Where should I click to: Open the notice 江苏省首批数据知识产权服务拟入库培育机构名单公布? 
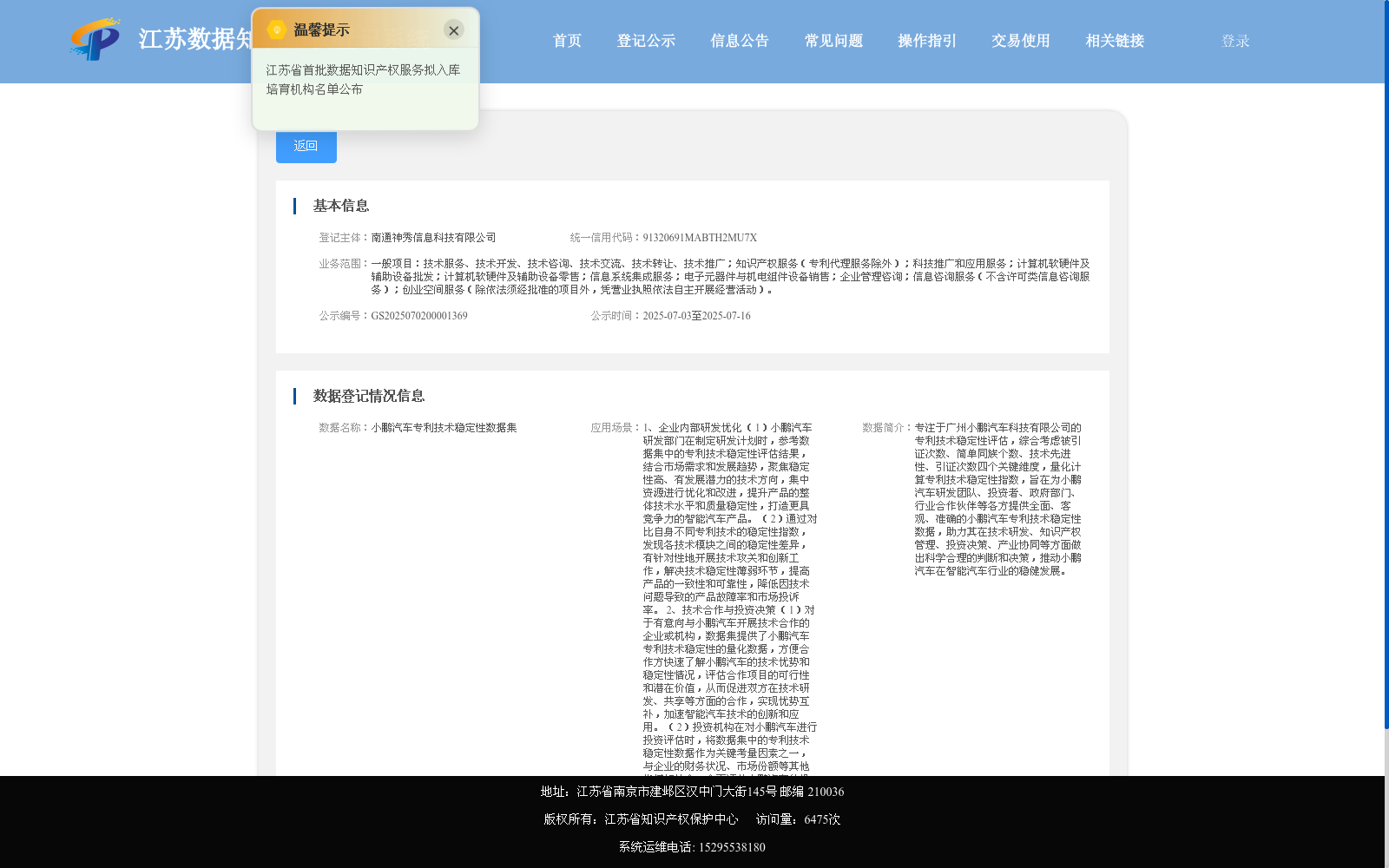tap(363, 80)
